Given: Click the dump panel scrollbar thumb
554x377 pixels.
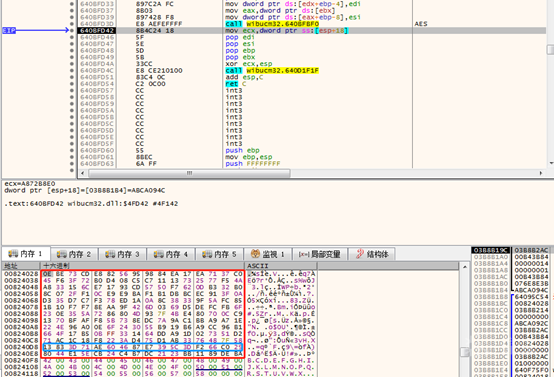Looking at the screenshot, I should [x=465, y=352].
